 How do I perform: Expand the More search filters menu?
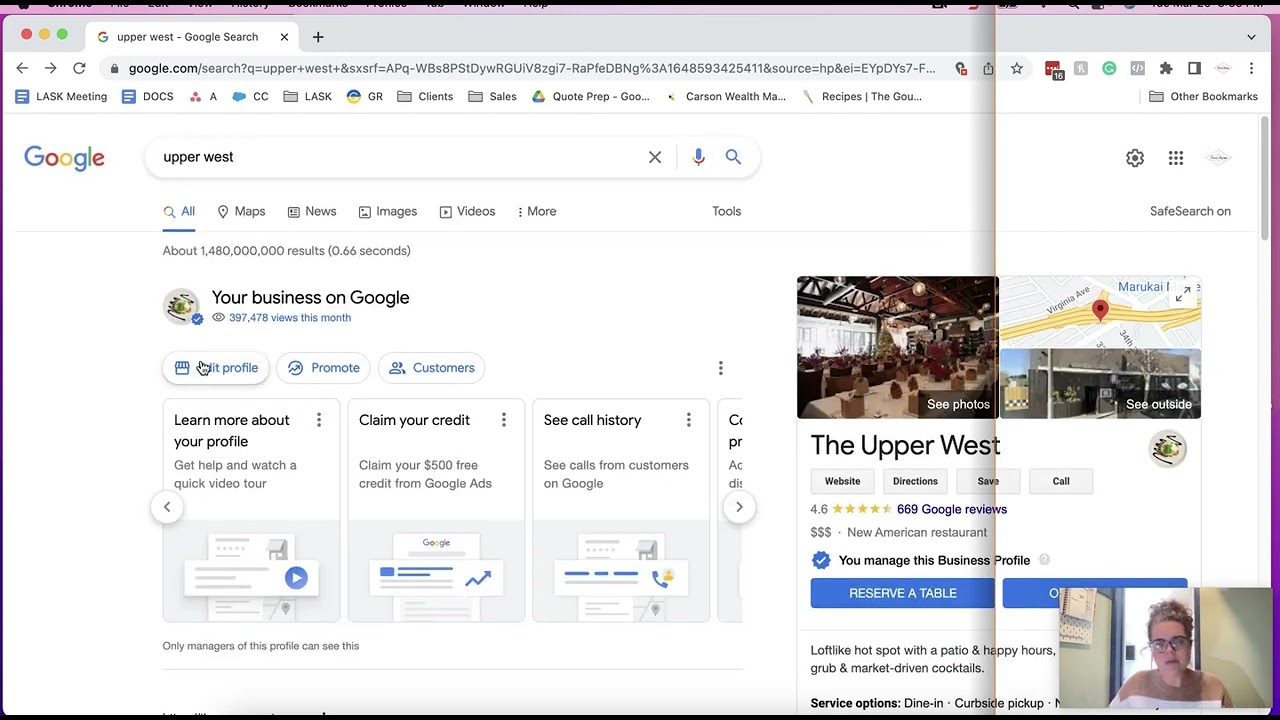(x=537, y=211)
